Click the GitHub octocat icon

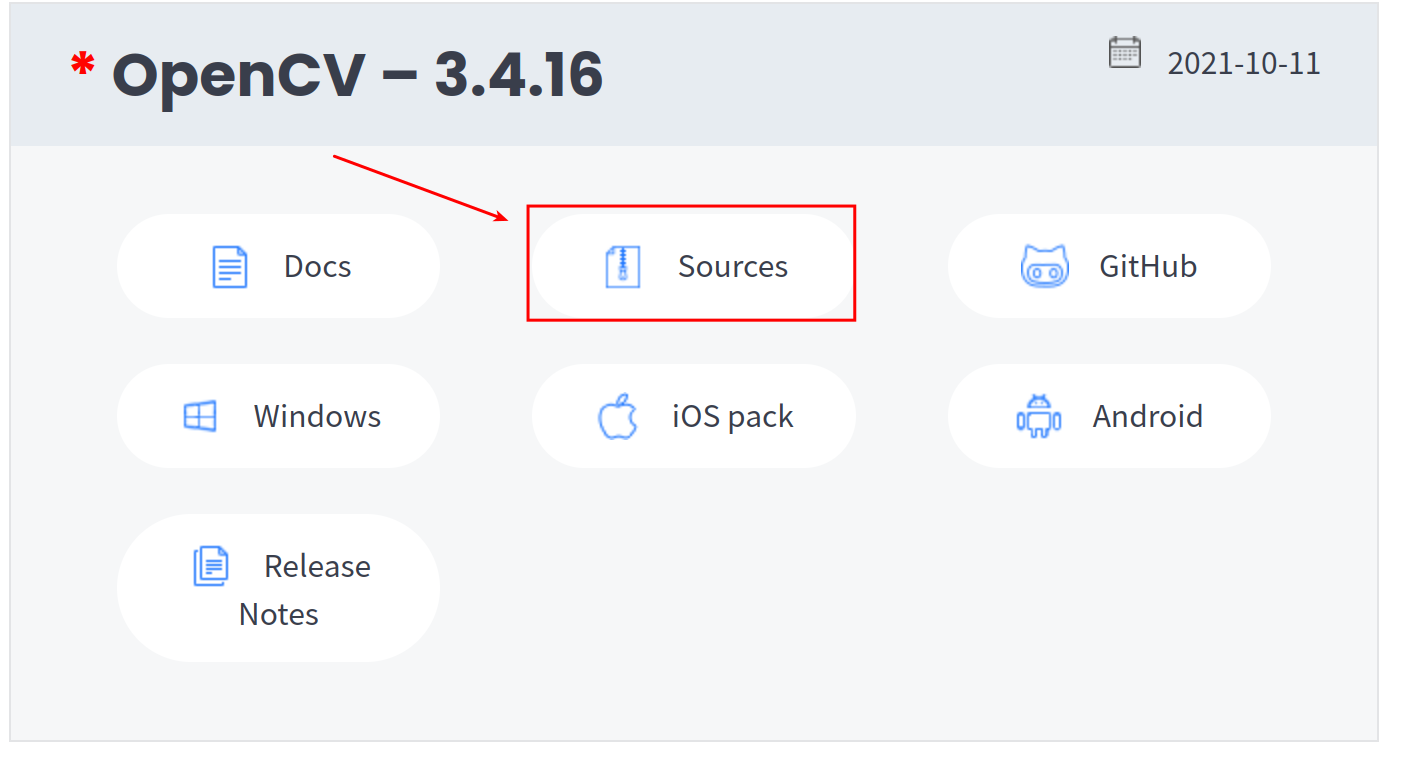[x=1044, y=267]
